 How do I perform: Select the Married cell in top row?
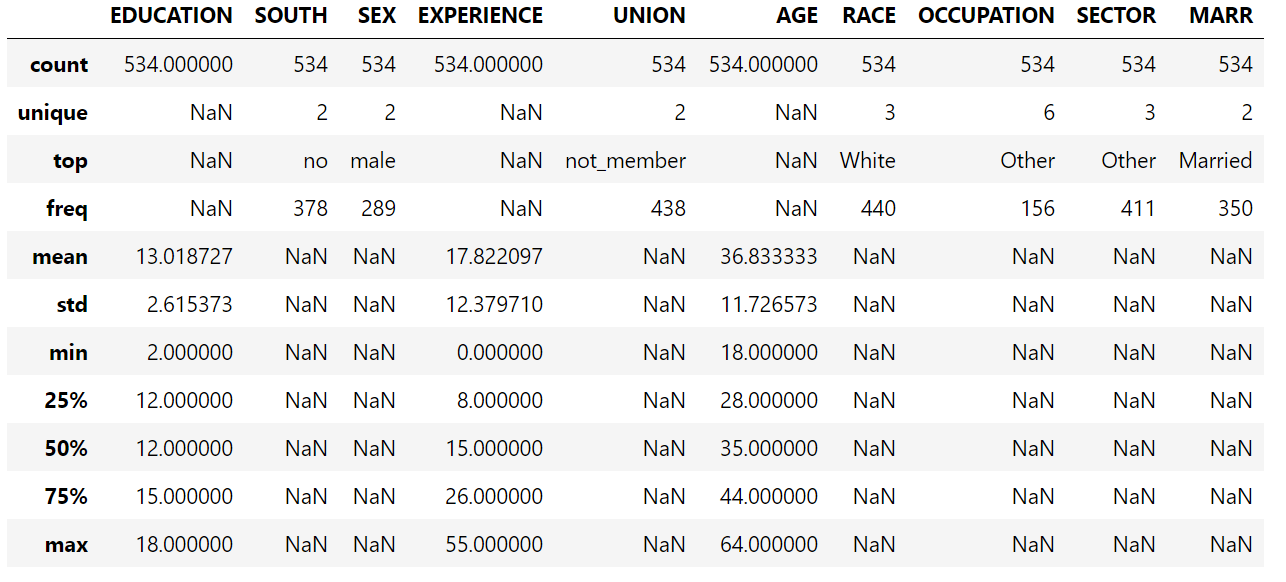(1216, 161)
